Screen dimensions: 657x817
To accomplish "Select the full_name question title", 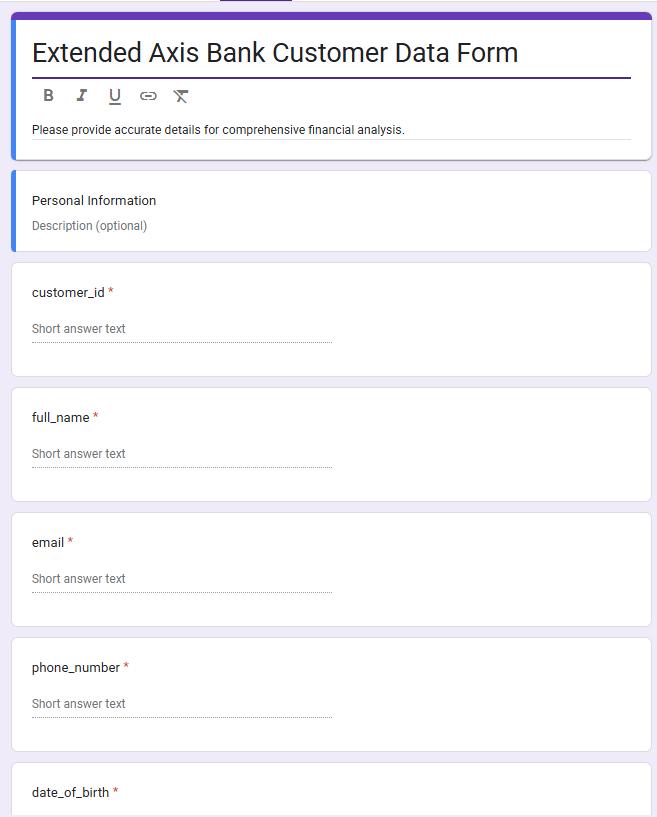I will [60, 418].
